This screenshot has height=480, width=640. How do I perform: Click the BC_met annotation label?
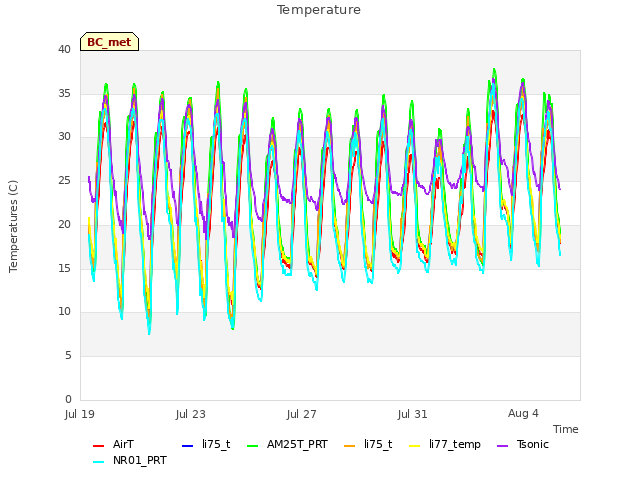tap(109, 42)
